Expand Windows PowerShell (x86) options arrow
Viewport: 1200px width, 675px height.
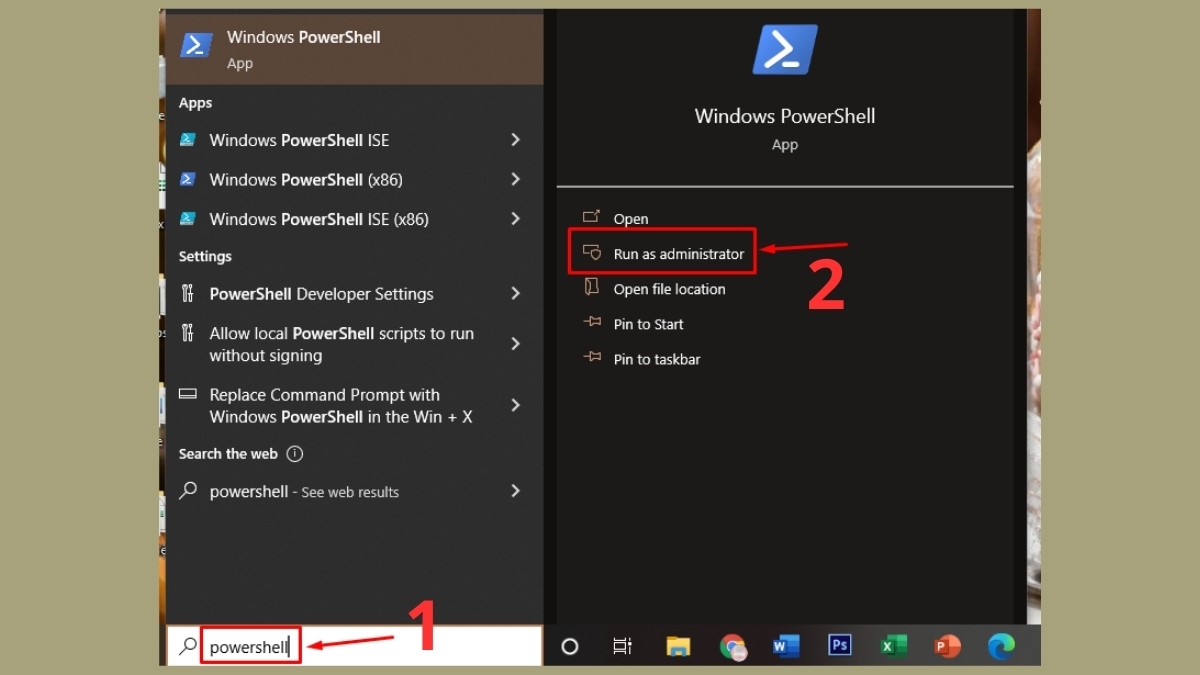coord(515,180)
